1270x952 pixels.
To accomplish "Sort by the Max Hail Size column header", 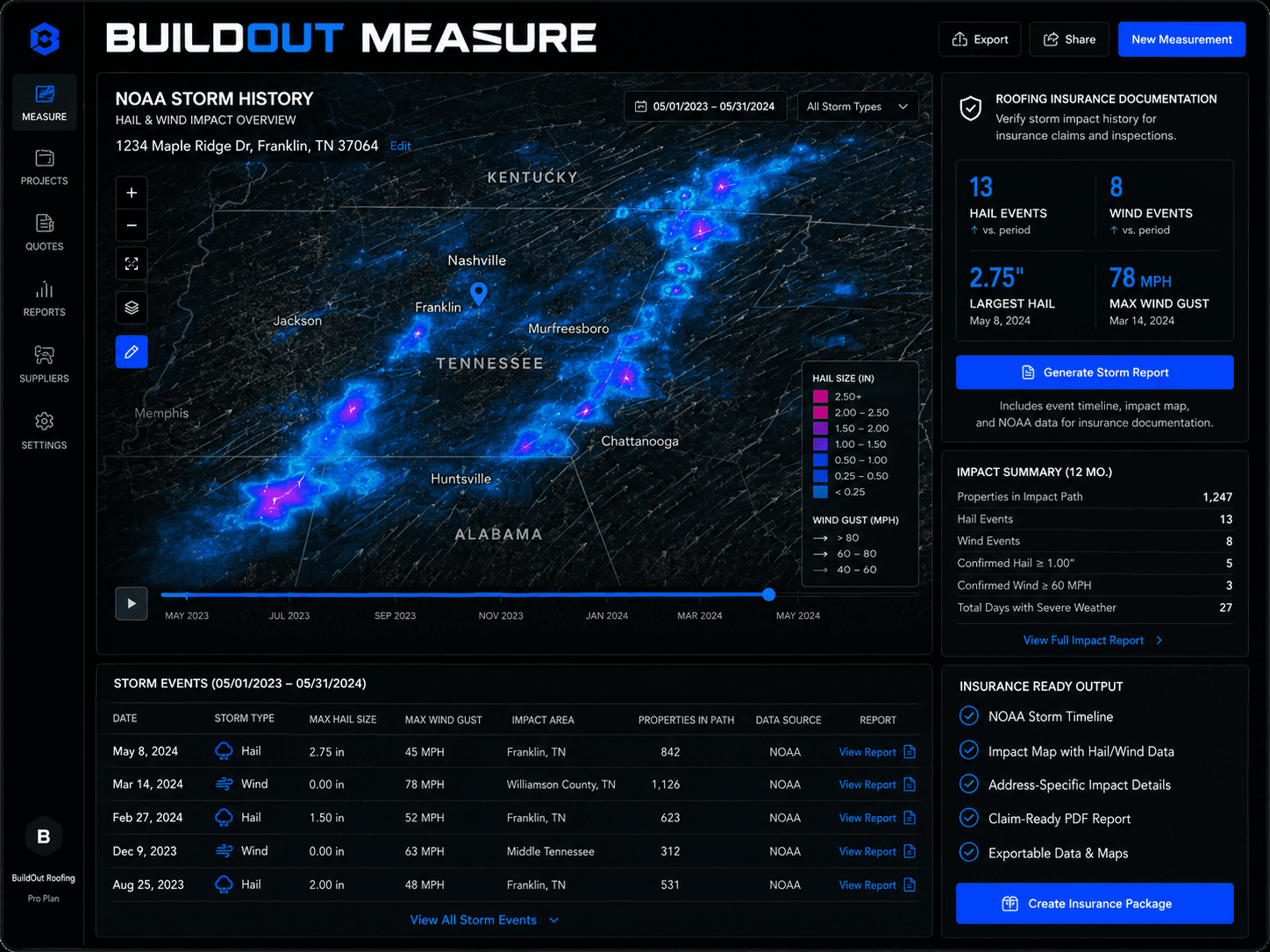I will pos(343,720).
